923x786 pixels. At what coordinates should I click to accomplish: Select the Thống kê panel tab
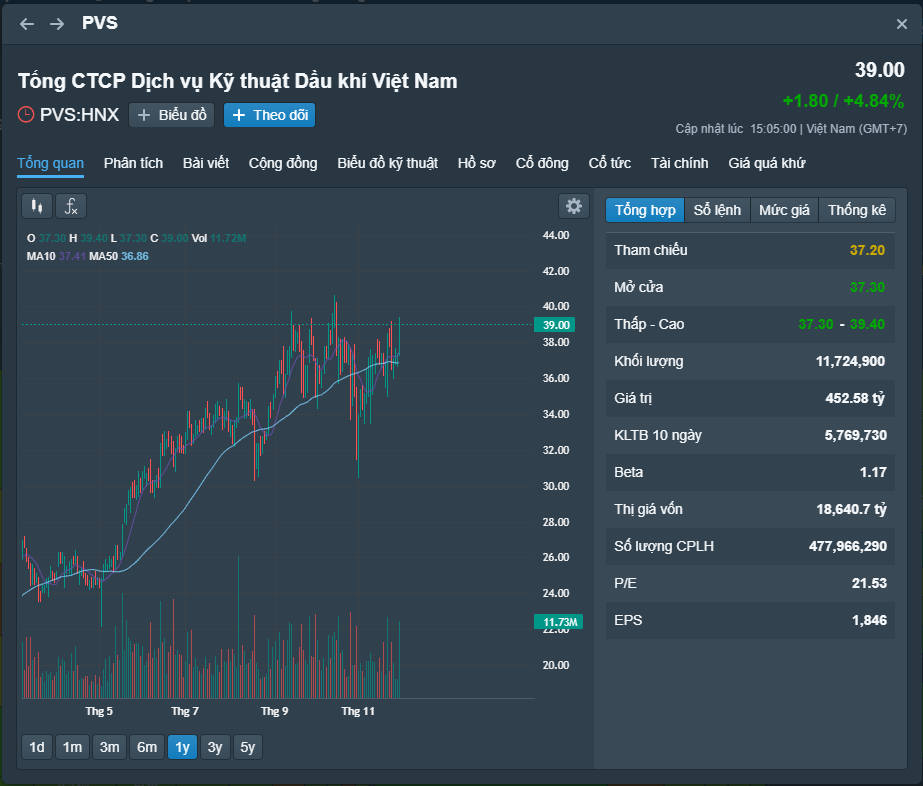[856, 210]
